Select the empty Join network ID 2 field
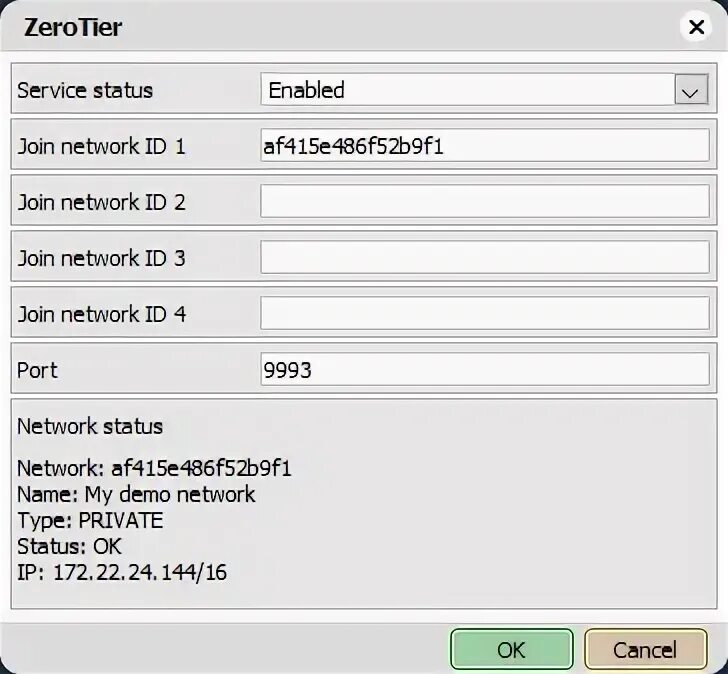This screenshot has height=674, width=728. (485, 201)
